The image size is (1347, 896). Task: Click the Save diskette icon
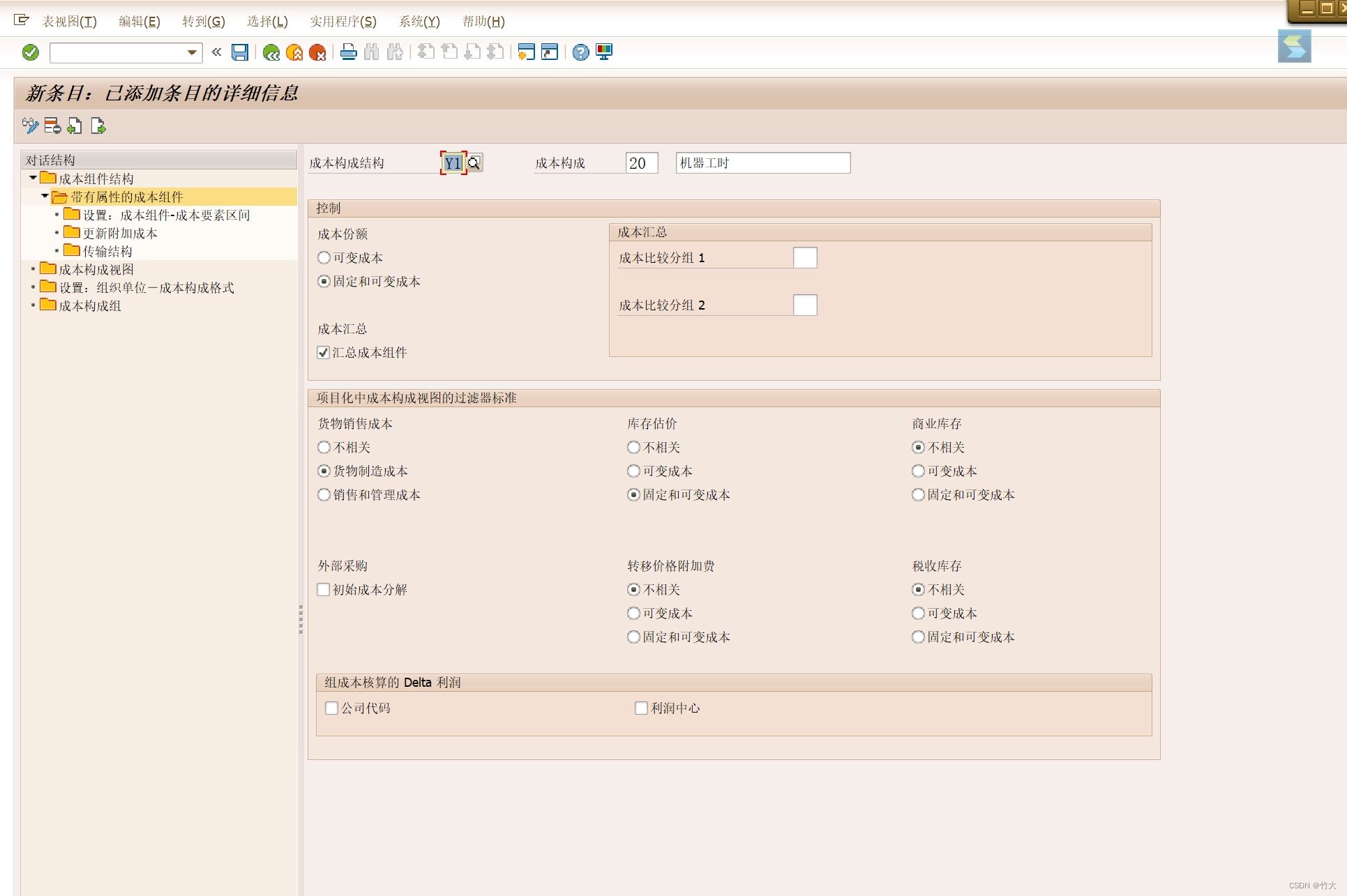239,52
